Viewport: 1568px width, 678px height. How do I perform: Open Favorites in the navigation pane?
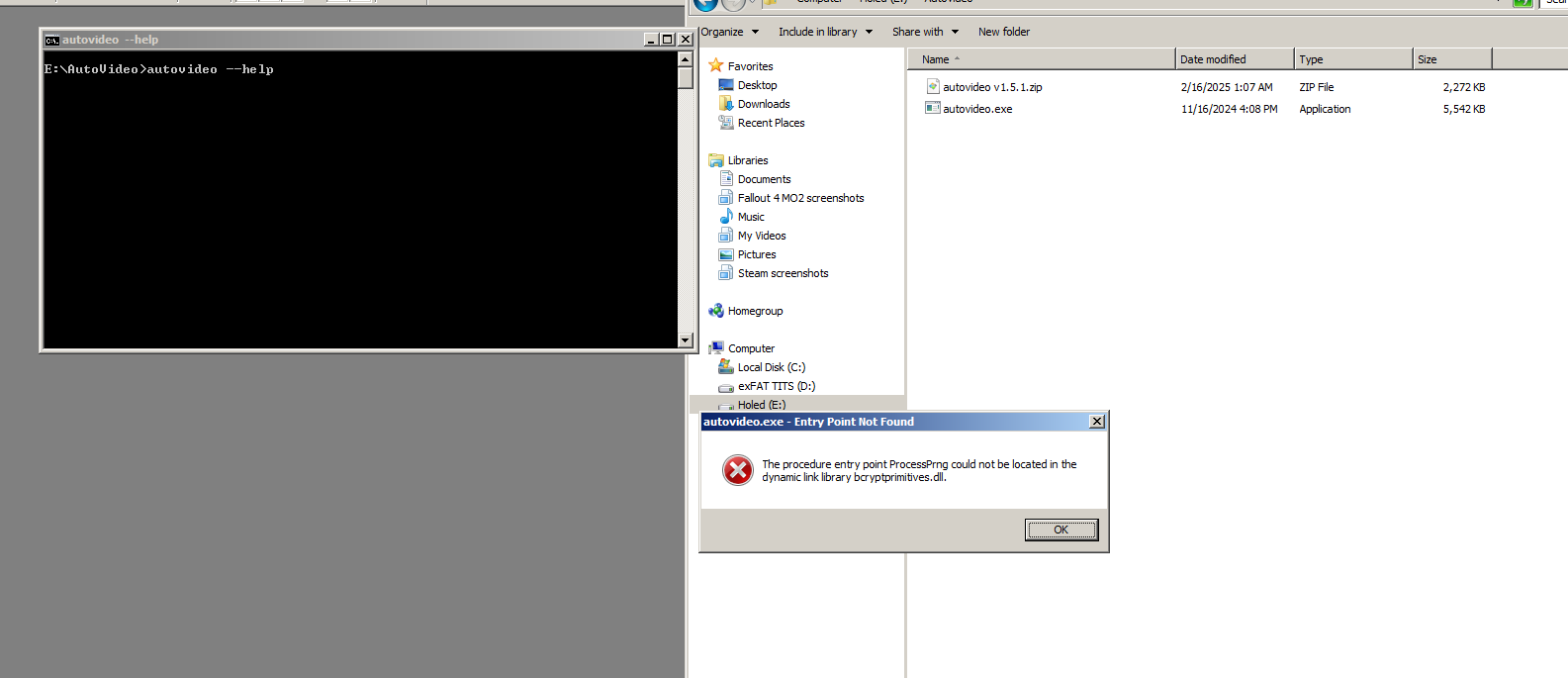coord(750,66)
